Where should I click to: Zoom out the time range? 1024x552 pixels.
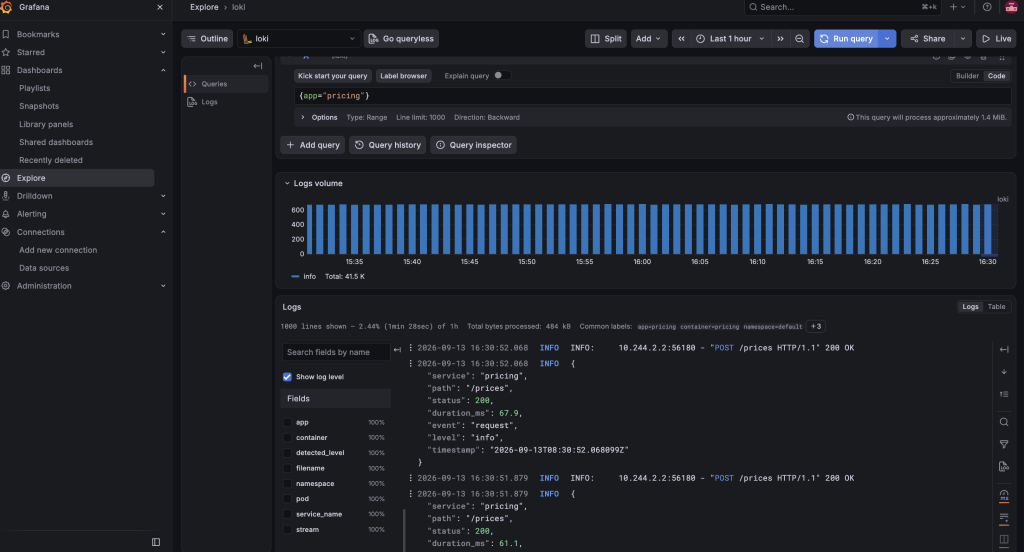pos(799,39)
